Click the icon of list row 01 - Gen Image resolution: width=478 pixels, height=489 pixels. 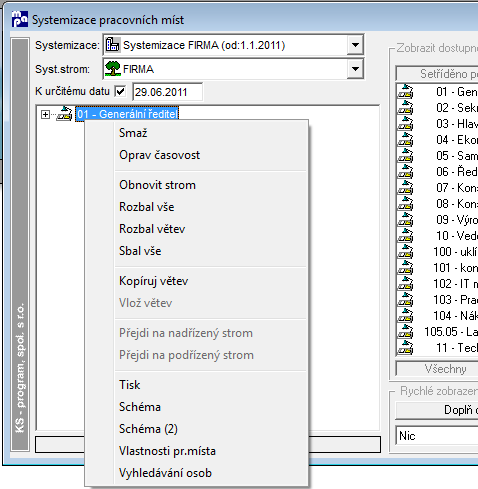tap(405, 92)
